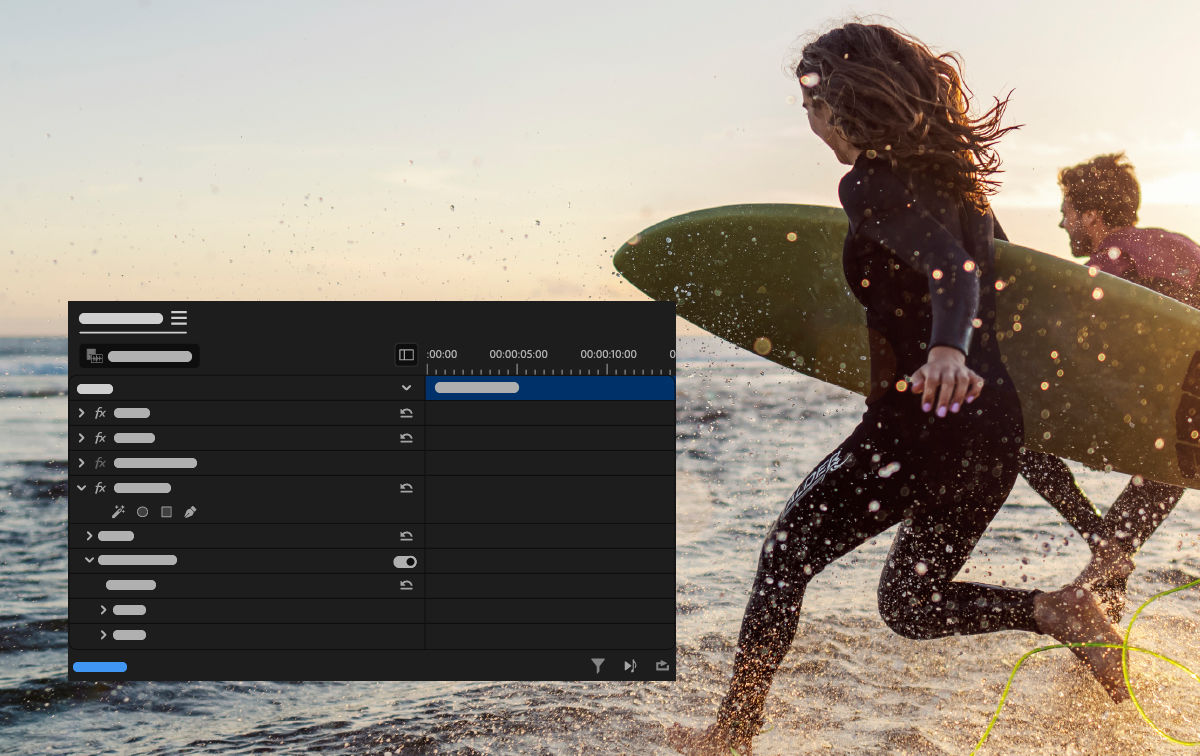Enable the dimmed fx icon on the disabled effect
Screen dimensions: 1200x756
100,463
